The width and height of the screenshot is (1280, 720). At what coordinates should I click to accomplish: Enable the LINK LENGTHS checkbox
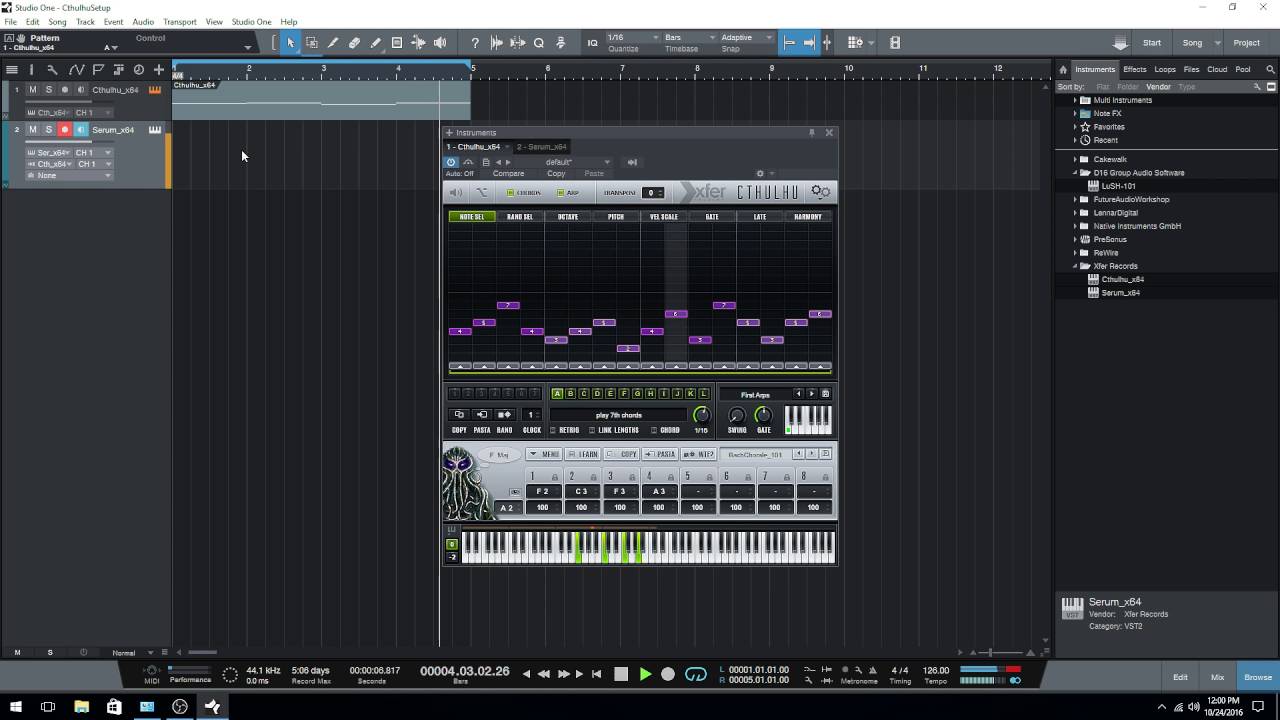(x=591, y=430)
